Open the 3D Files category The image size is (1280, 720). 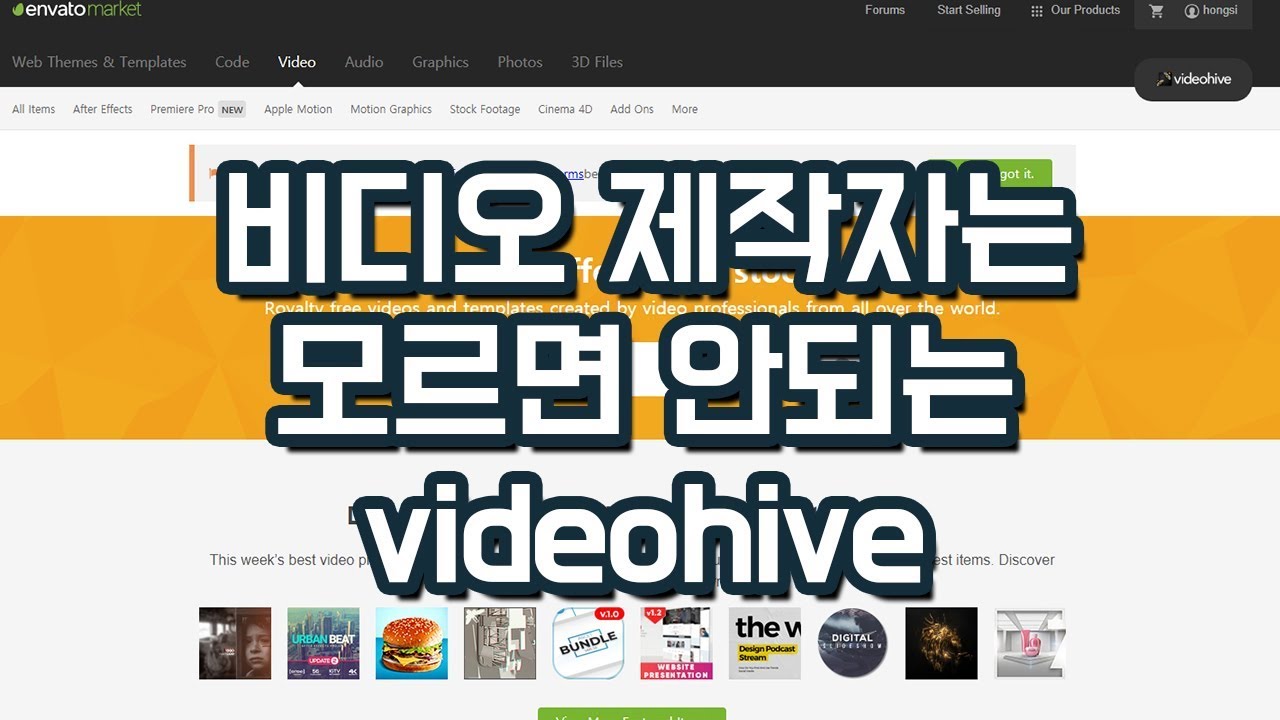(597, 62)
